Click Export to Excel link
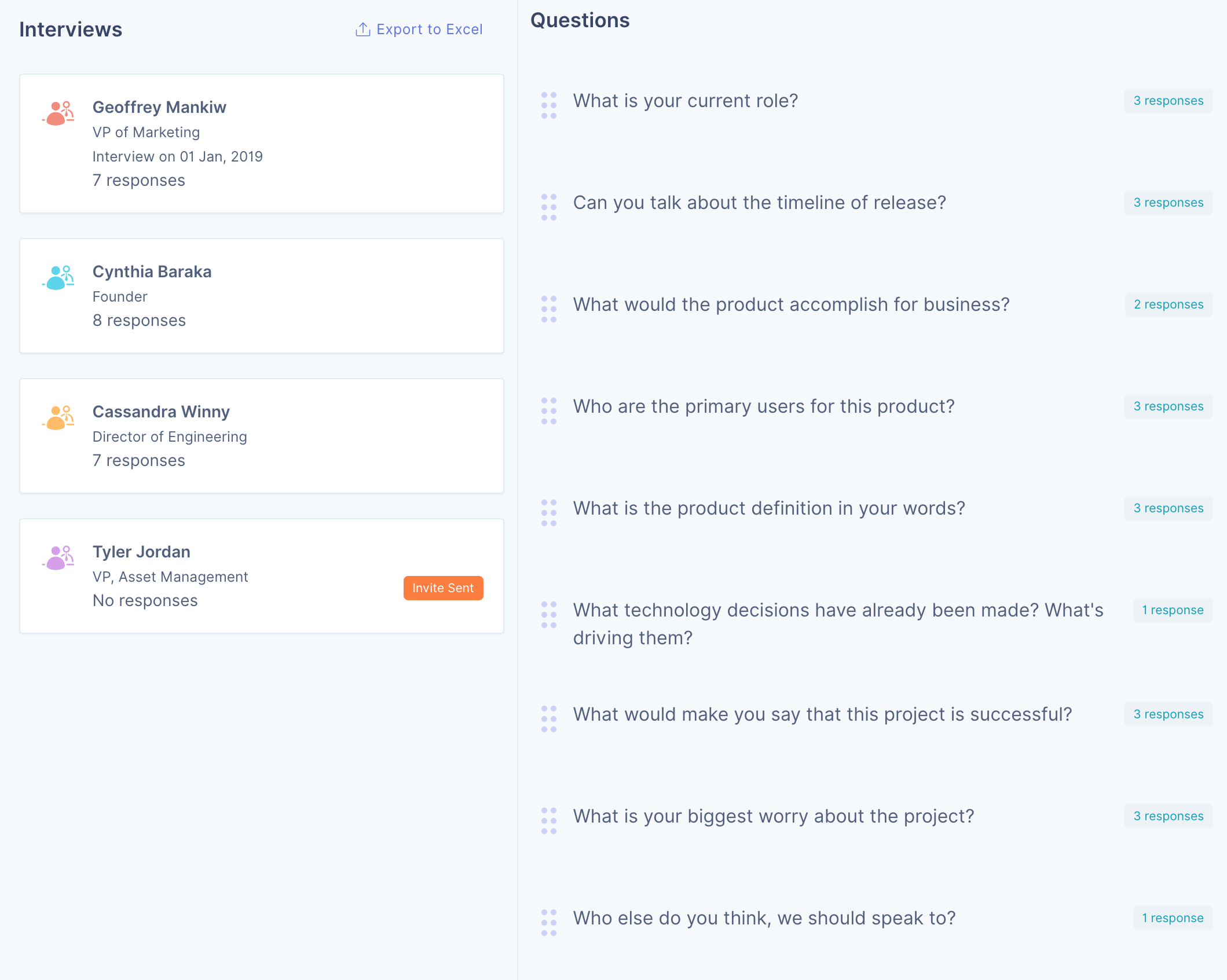Image resolution: width=1227 pixels, height=980 pixels. pyautogui.click(x=428, y=30)
